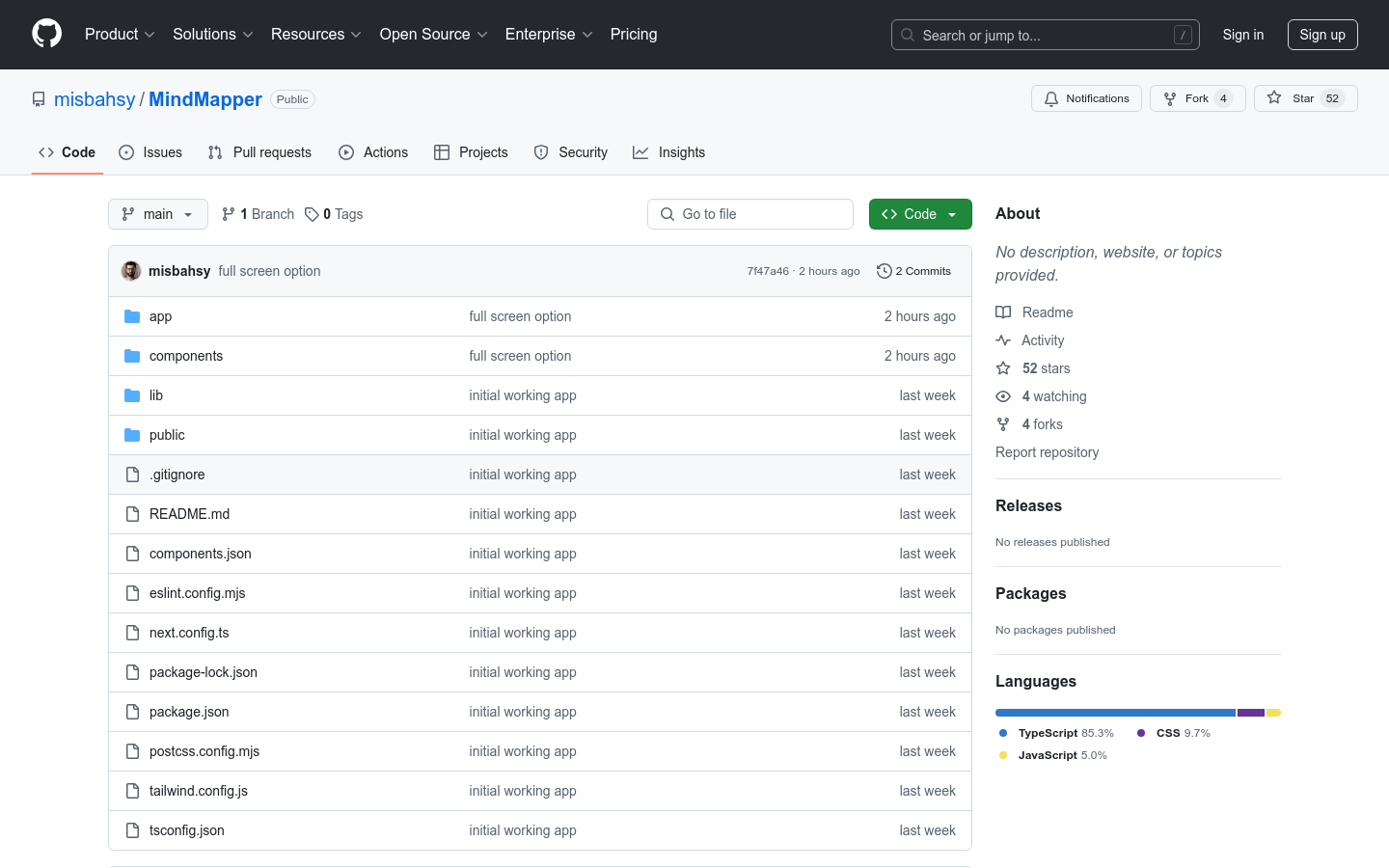Open the Insights graph

point(668,152)
